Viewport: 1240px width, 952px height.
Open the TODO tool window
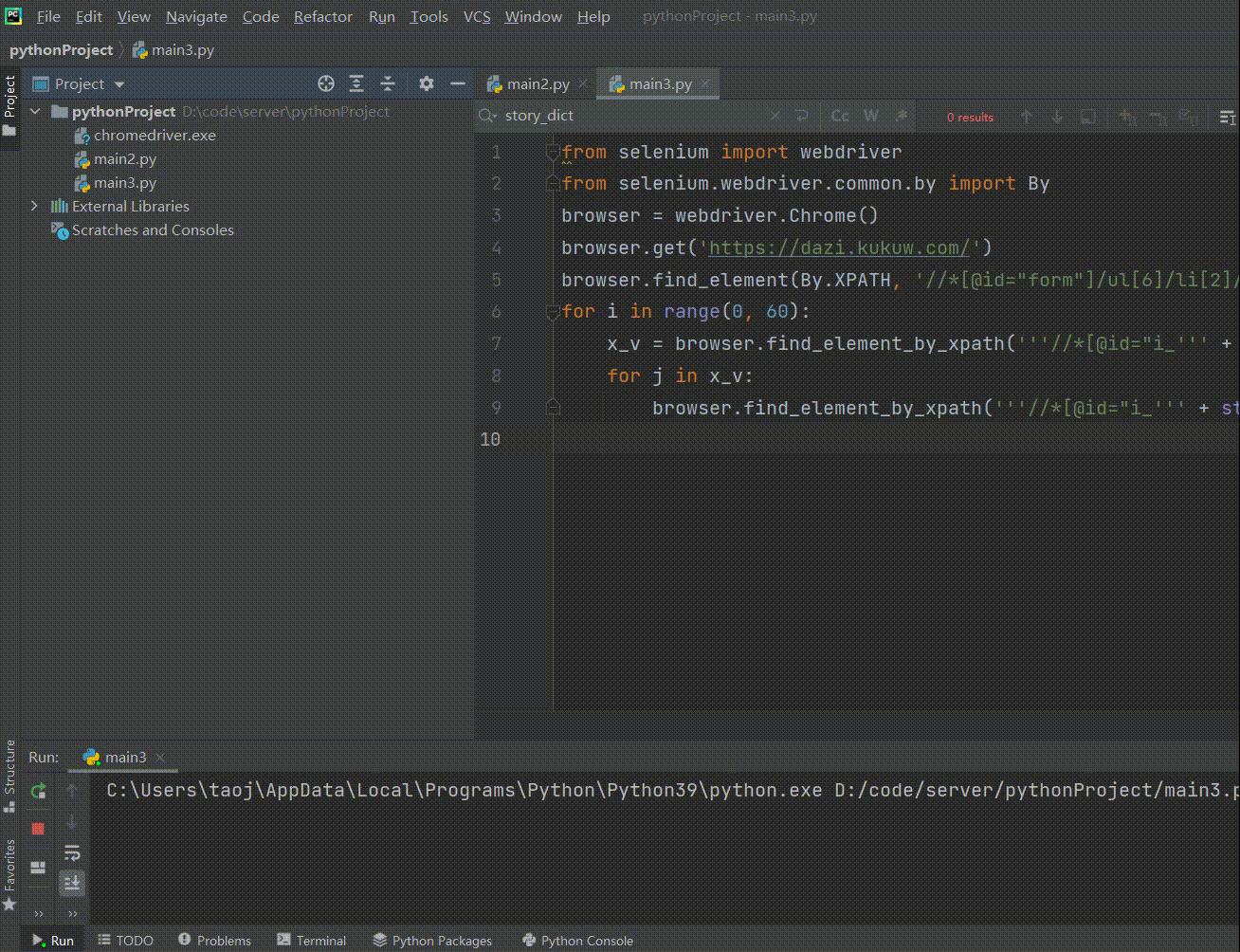(125, 941)
